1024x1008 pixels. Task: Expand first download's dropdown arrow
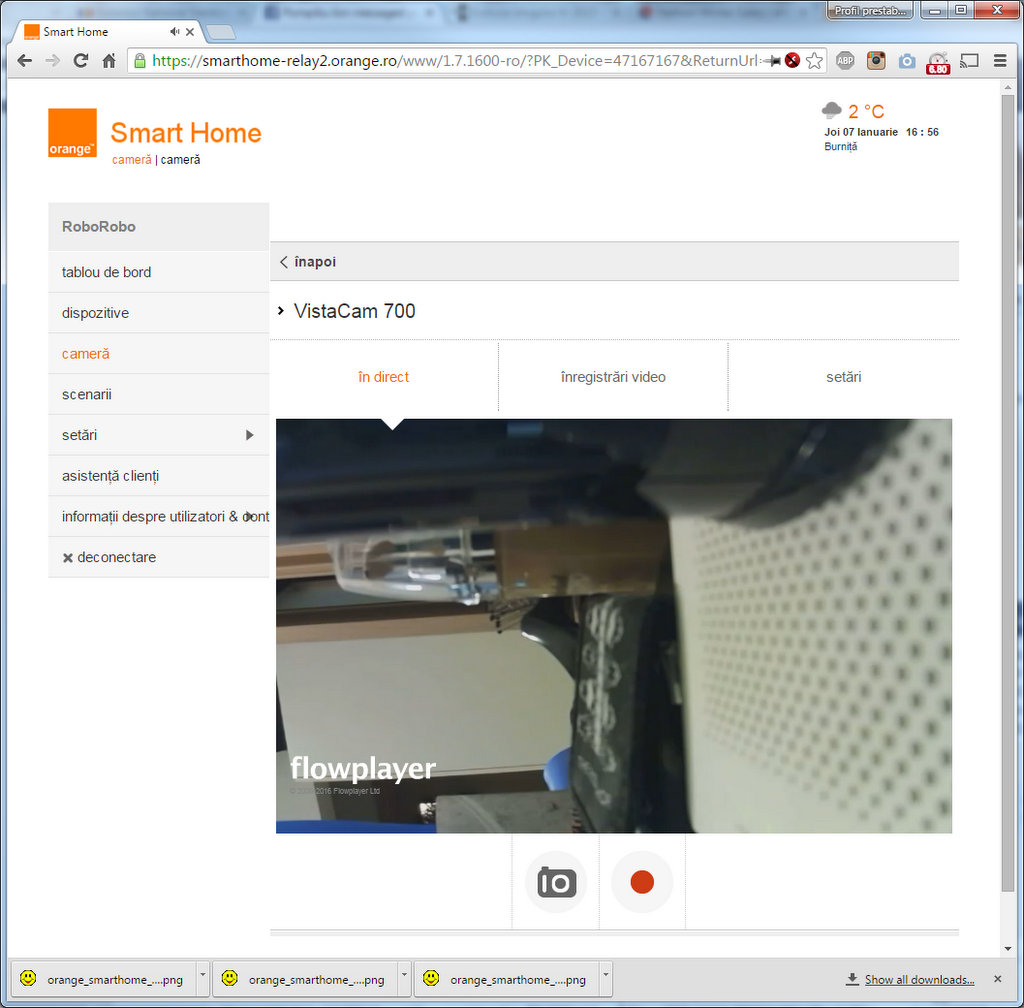[x=203, y=975]
